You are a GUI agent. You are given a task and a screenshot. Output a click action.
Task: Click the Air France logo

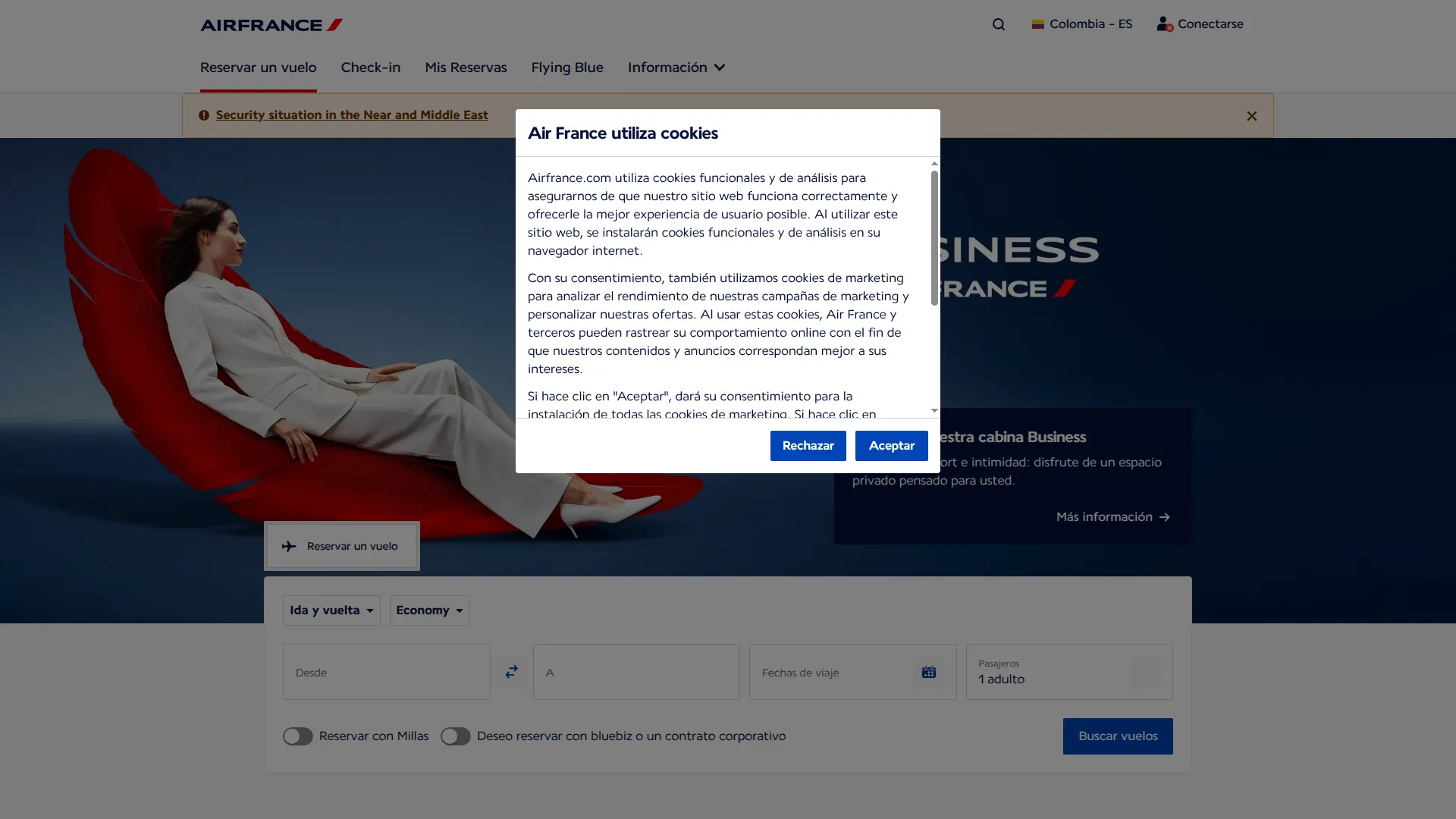tap(271, 25)
